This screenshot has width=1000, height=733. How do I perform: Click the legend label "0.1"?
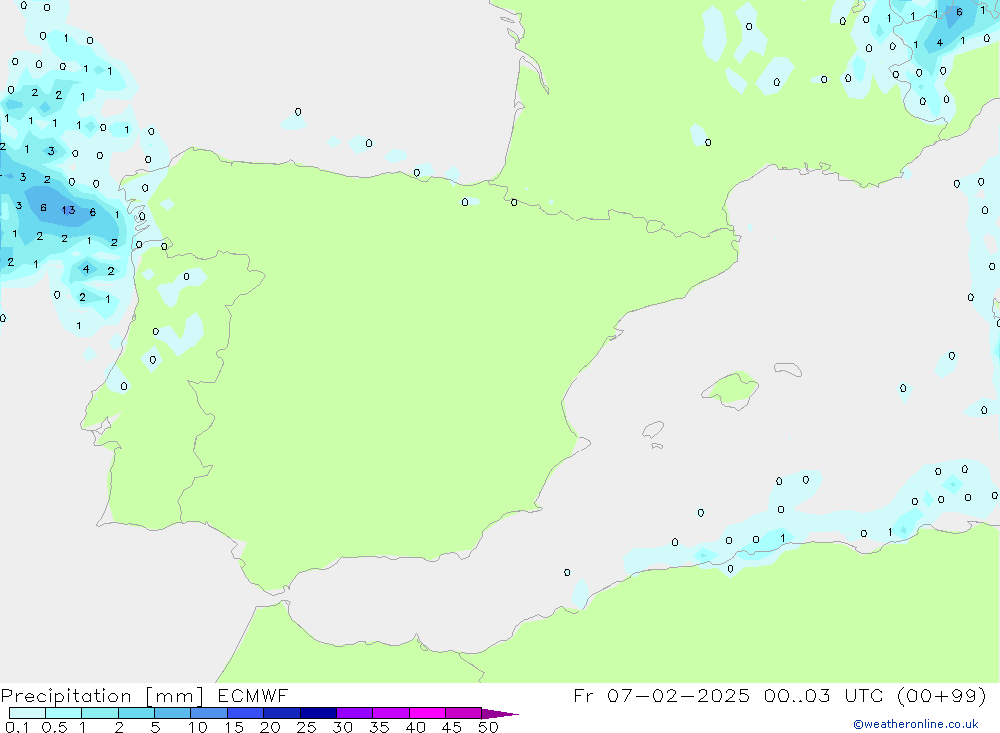pos(17,727)
